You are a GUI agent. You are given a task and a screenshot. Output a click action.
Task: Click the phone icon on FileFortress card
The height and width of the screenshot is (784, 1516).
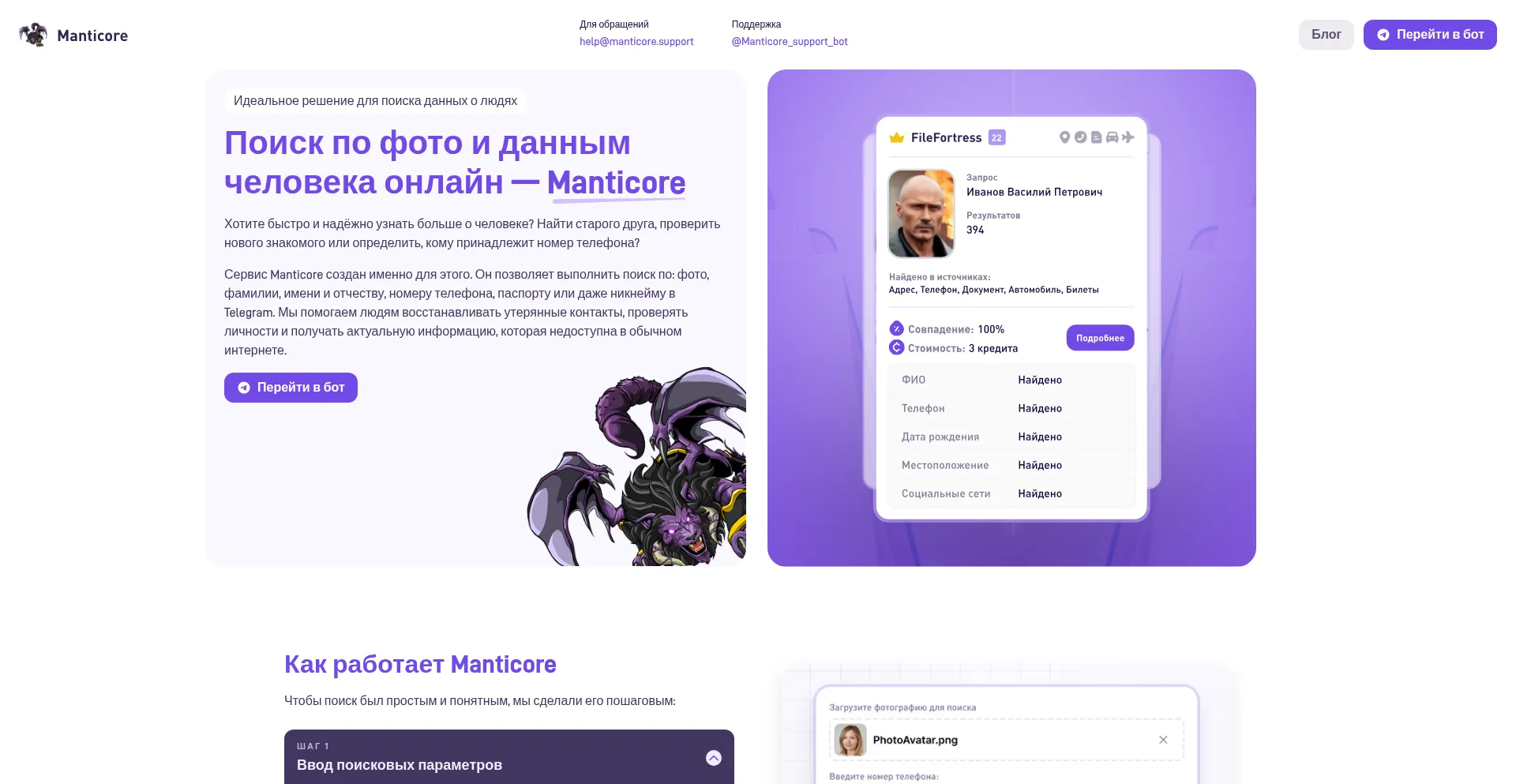1080,137
